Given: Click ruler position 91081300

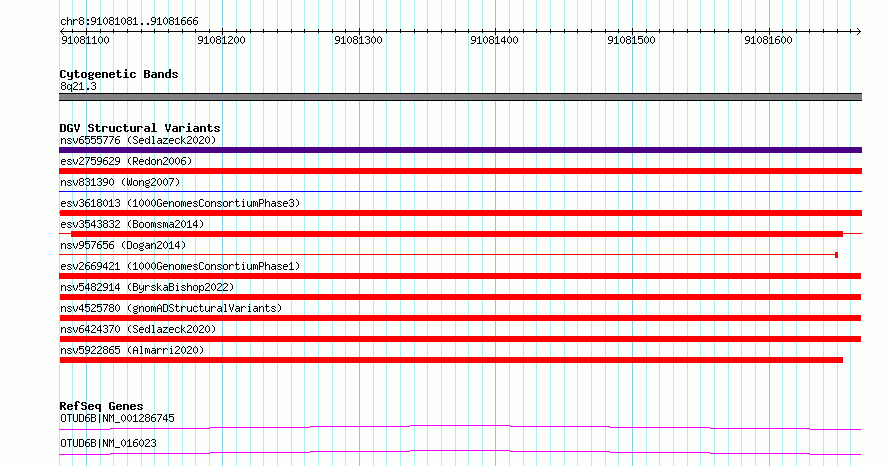Looking at the screenshot, I should click(x=358, y=40).
